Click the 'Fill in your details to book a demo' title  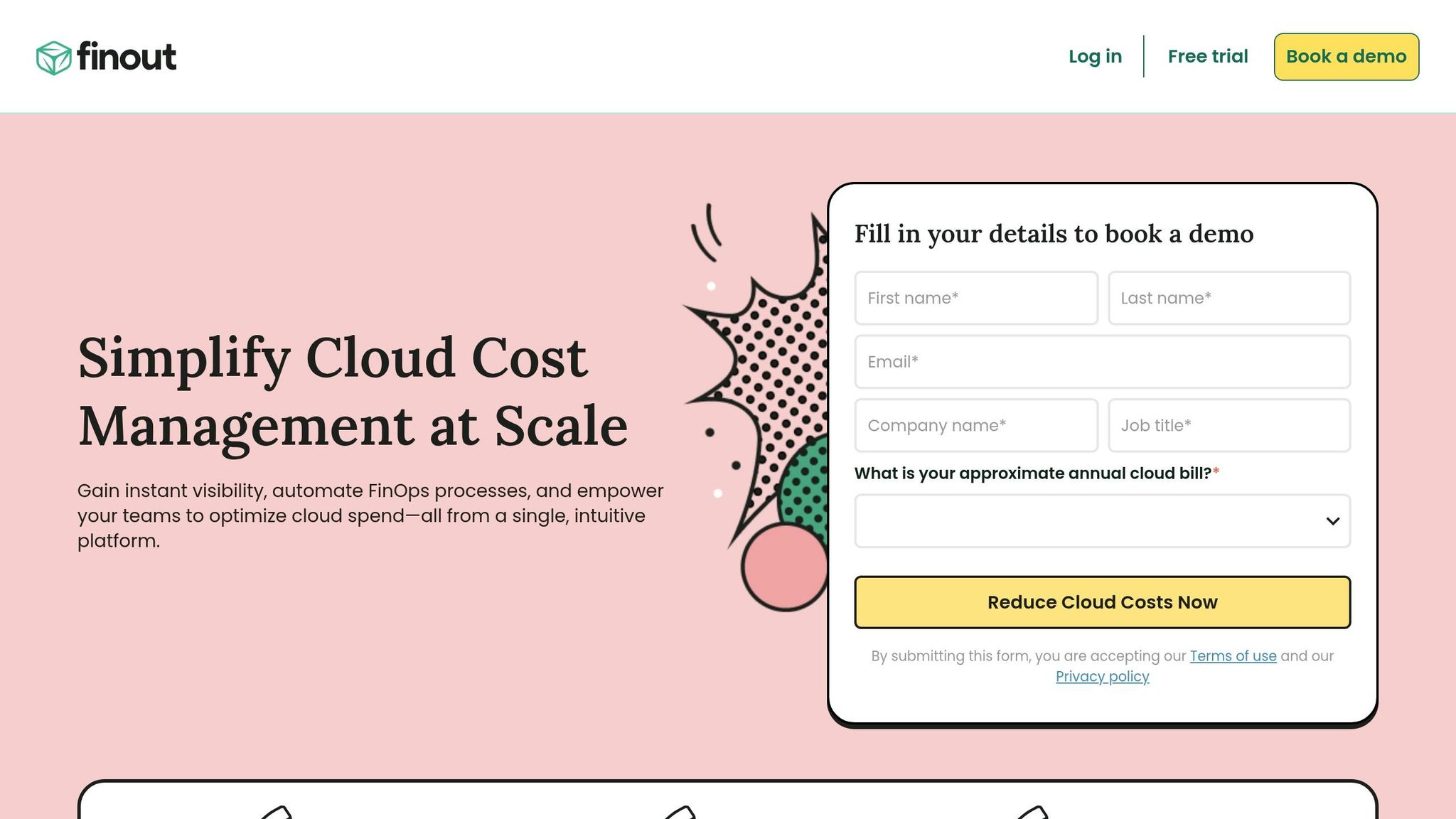pos(1054,234)
